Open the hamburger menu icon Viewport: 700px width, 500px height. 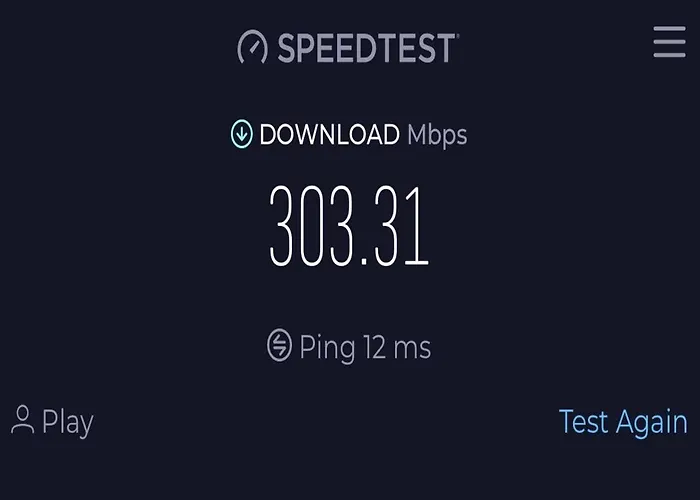(x=669, y=42)
